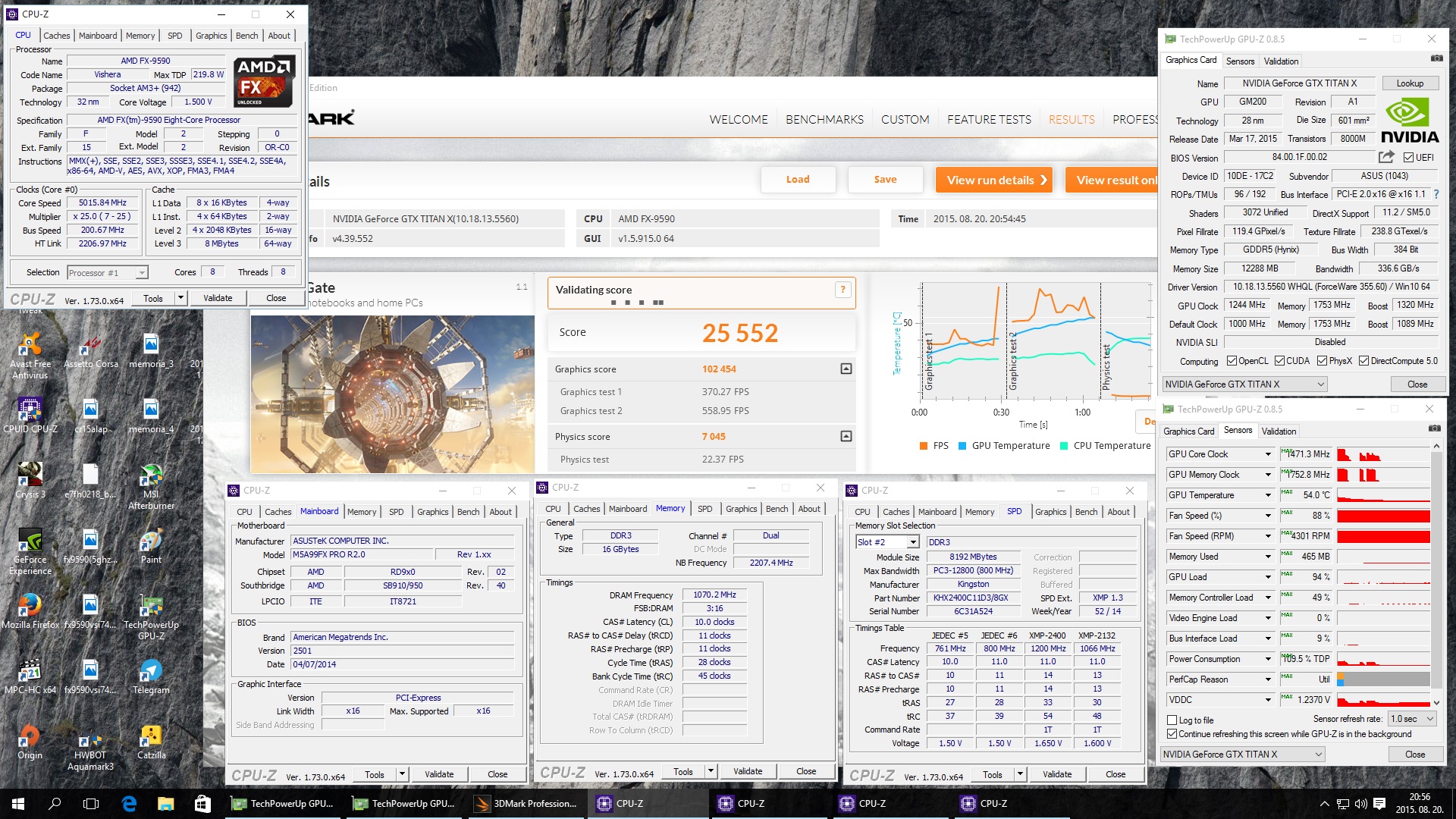Image resolution: width=1456 pixels, height=819 pixels.
Task: Launch MSI Afterburner from desktop
Action: 151,486
